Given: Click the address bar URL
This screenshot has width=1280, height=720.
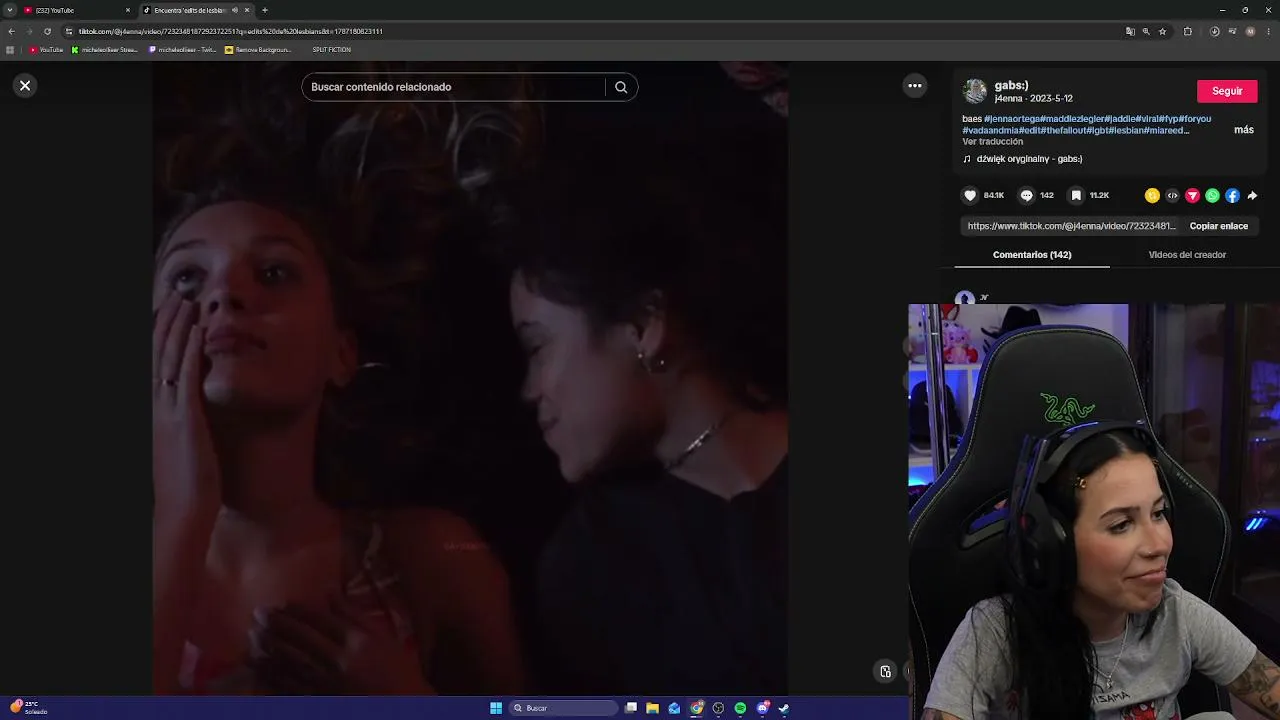Looking at the screenshot, I should 230,31.
